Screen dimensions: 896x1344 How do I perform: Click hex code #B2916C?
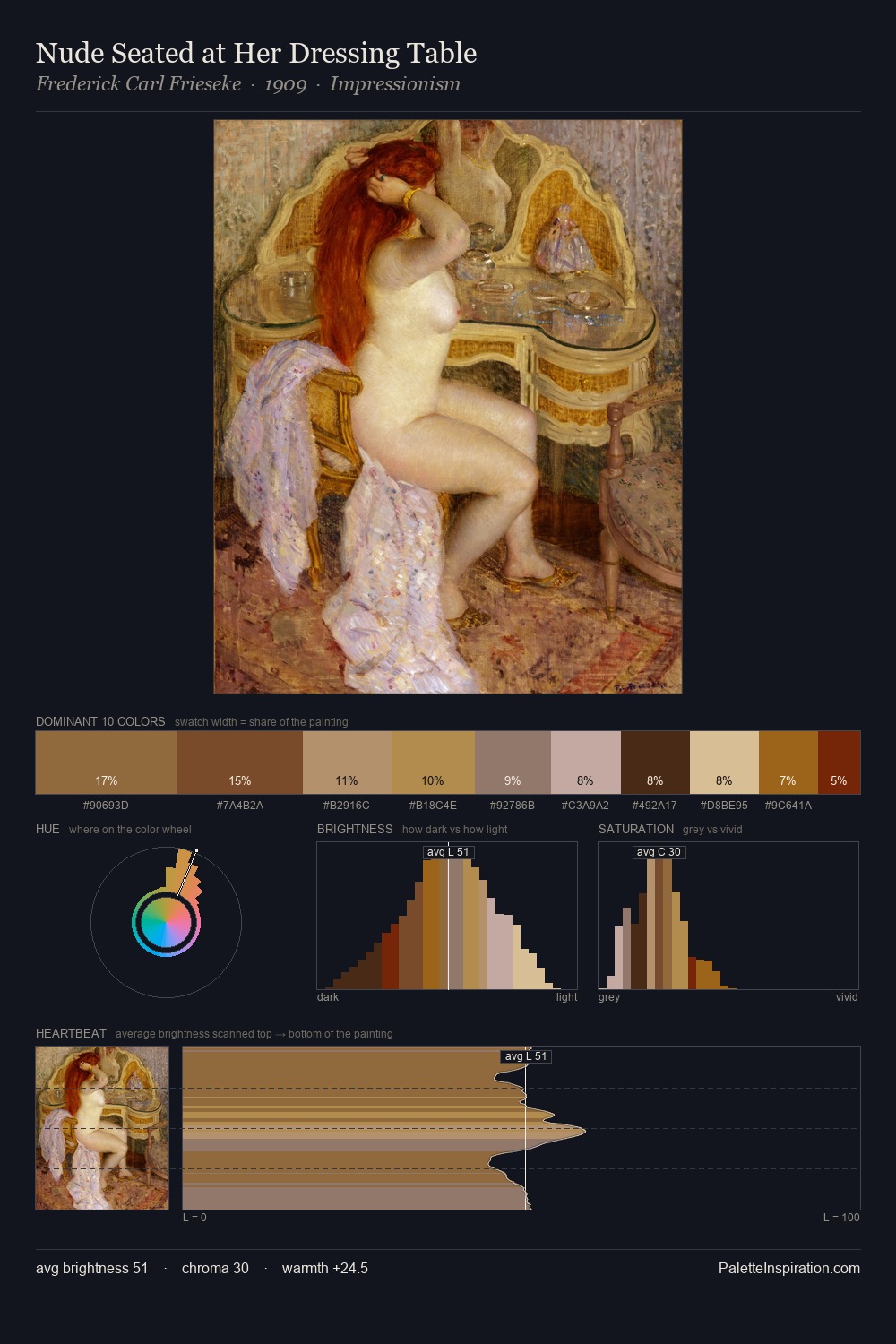[347, 806]
